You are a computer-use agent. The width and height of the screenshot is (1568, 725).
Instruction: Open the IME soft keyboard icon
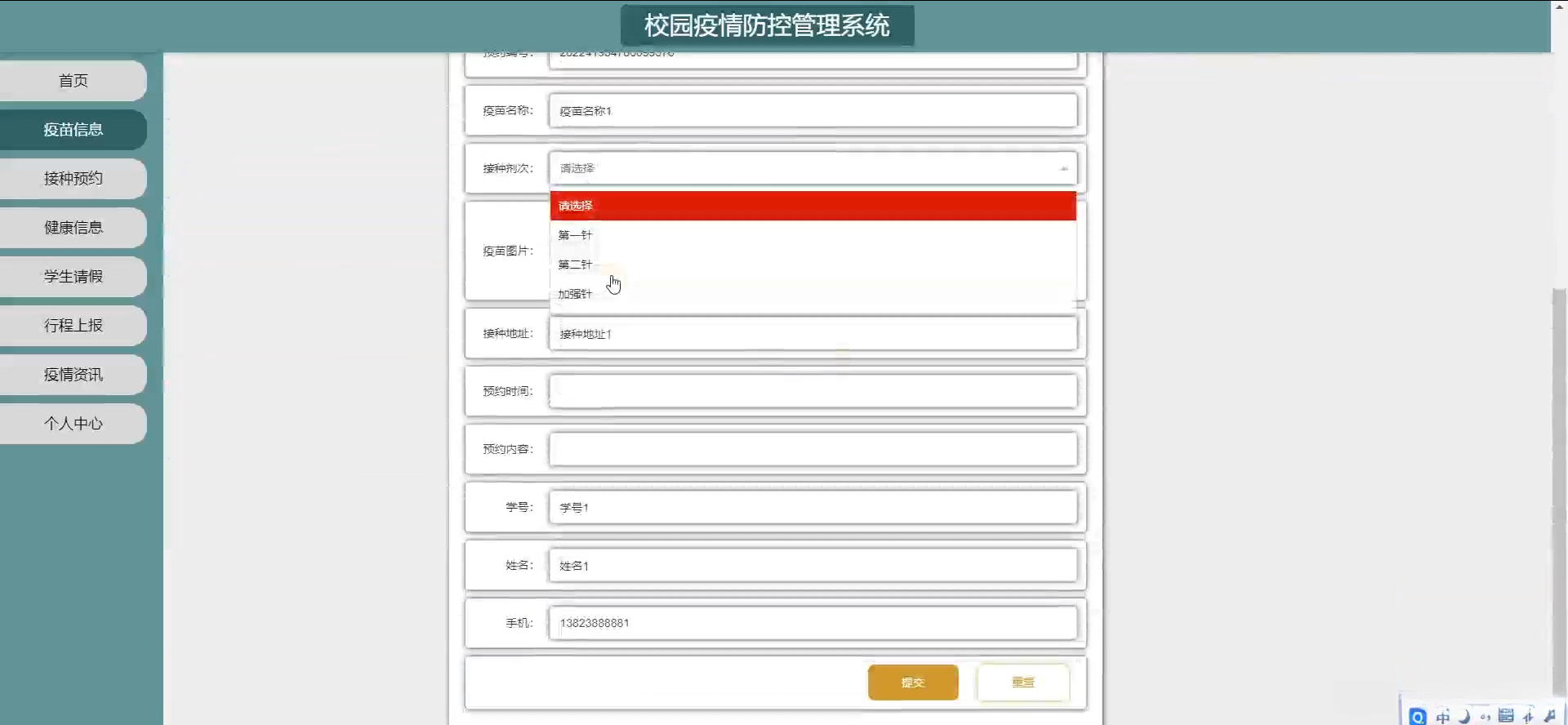(x=1507, y=716)
